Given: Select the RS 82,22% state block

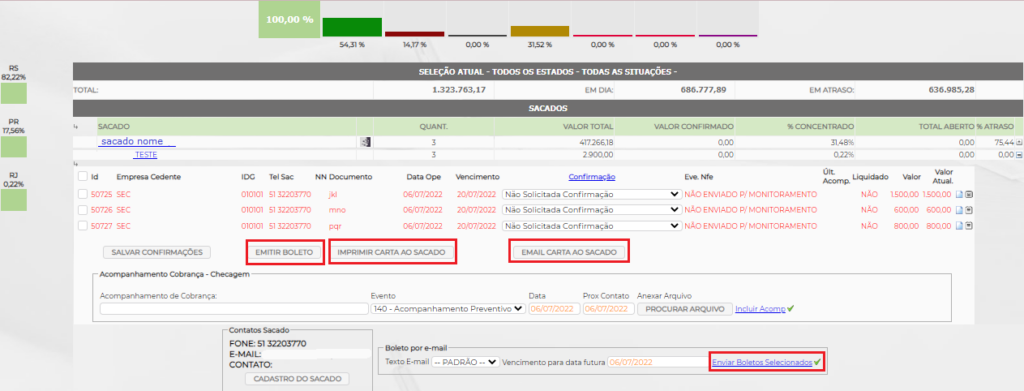Looking at the screenshot, I should (x=14, y=94).
